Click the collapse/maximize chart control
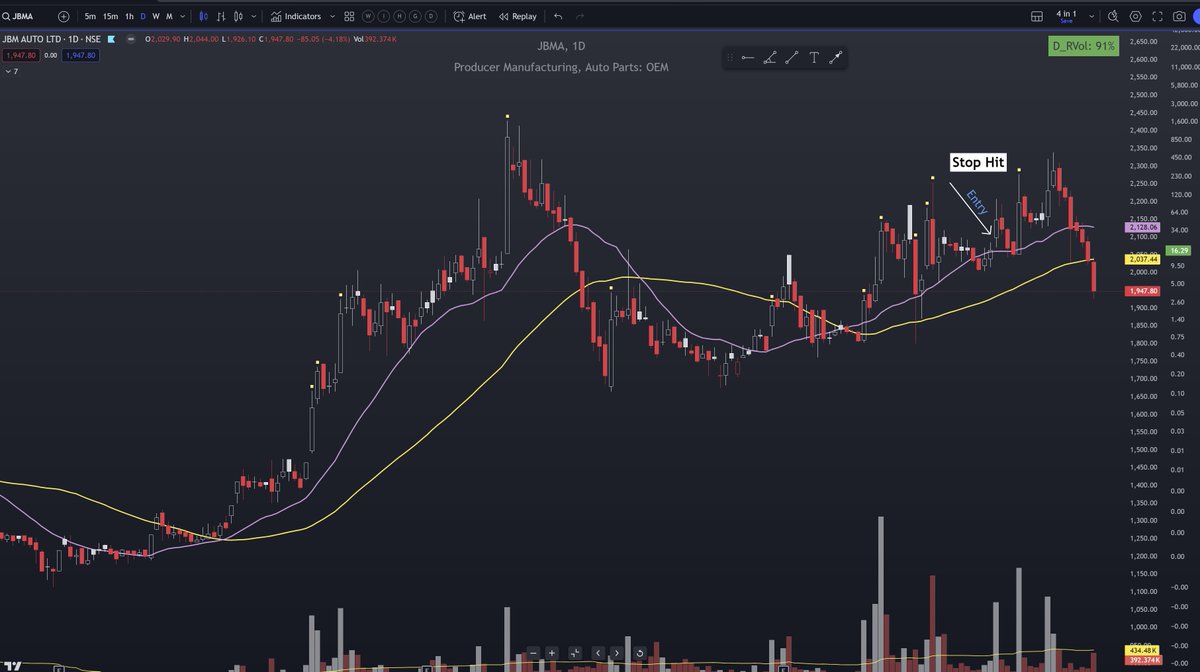1200x672 pixels. pyautogui.click(x=574, y=652)
